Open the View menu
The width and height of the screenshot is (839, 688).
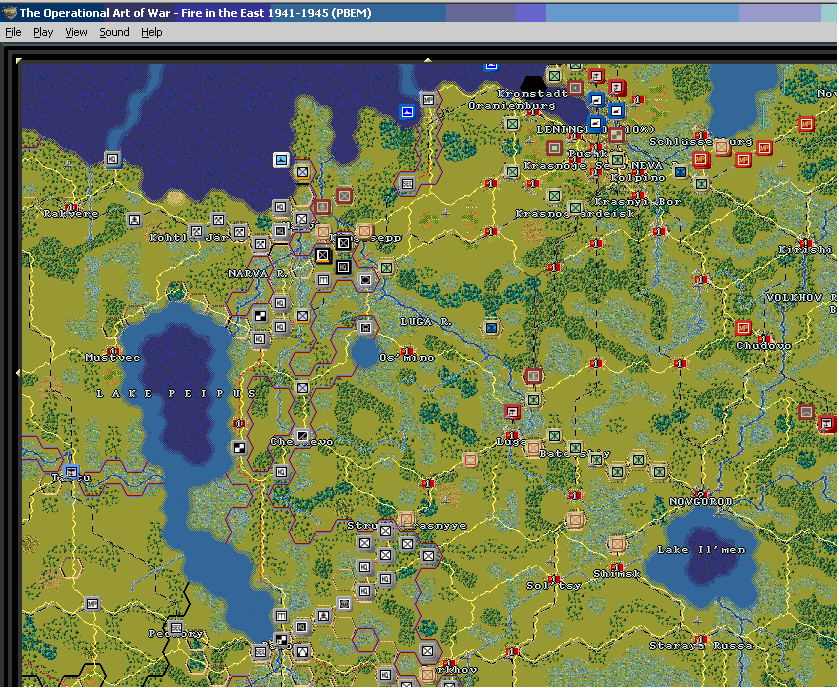77,33
